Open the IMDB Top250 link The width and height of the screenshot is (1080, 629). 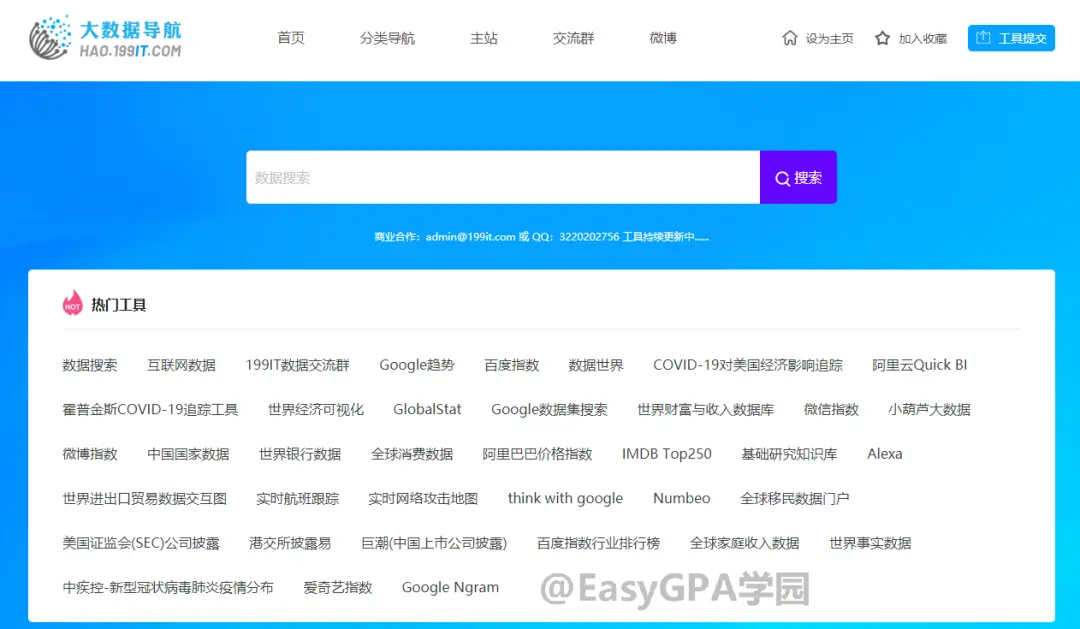[666, 454]
